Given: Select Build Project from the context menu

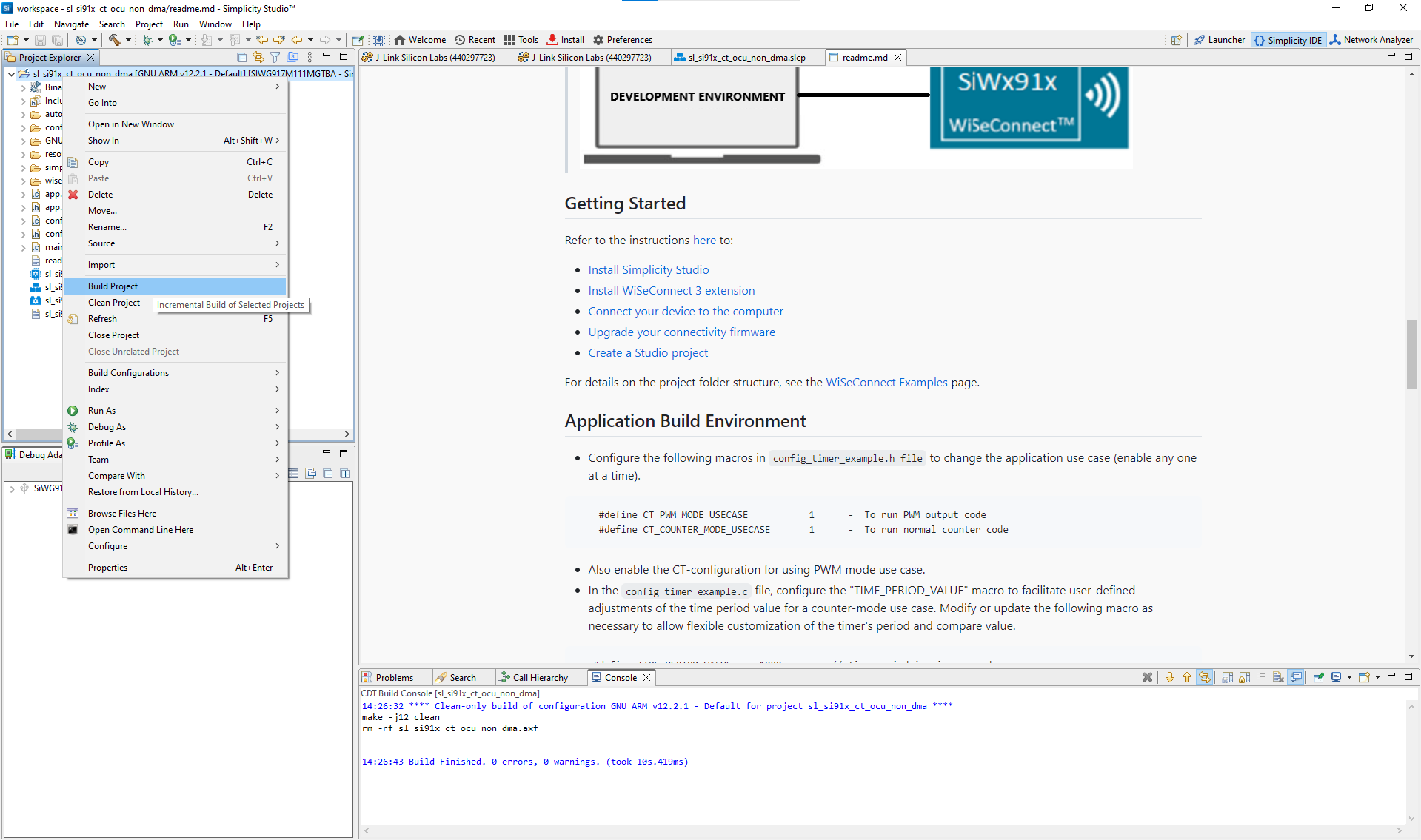Looking at the screenshot, I should pos(113,286).
